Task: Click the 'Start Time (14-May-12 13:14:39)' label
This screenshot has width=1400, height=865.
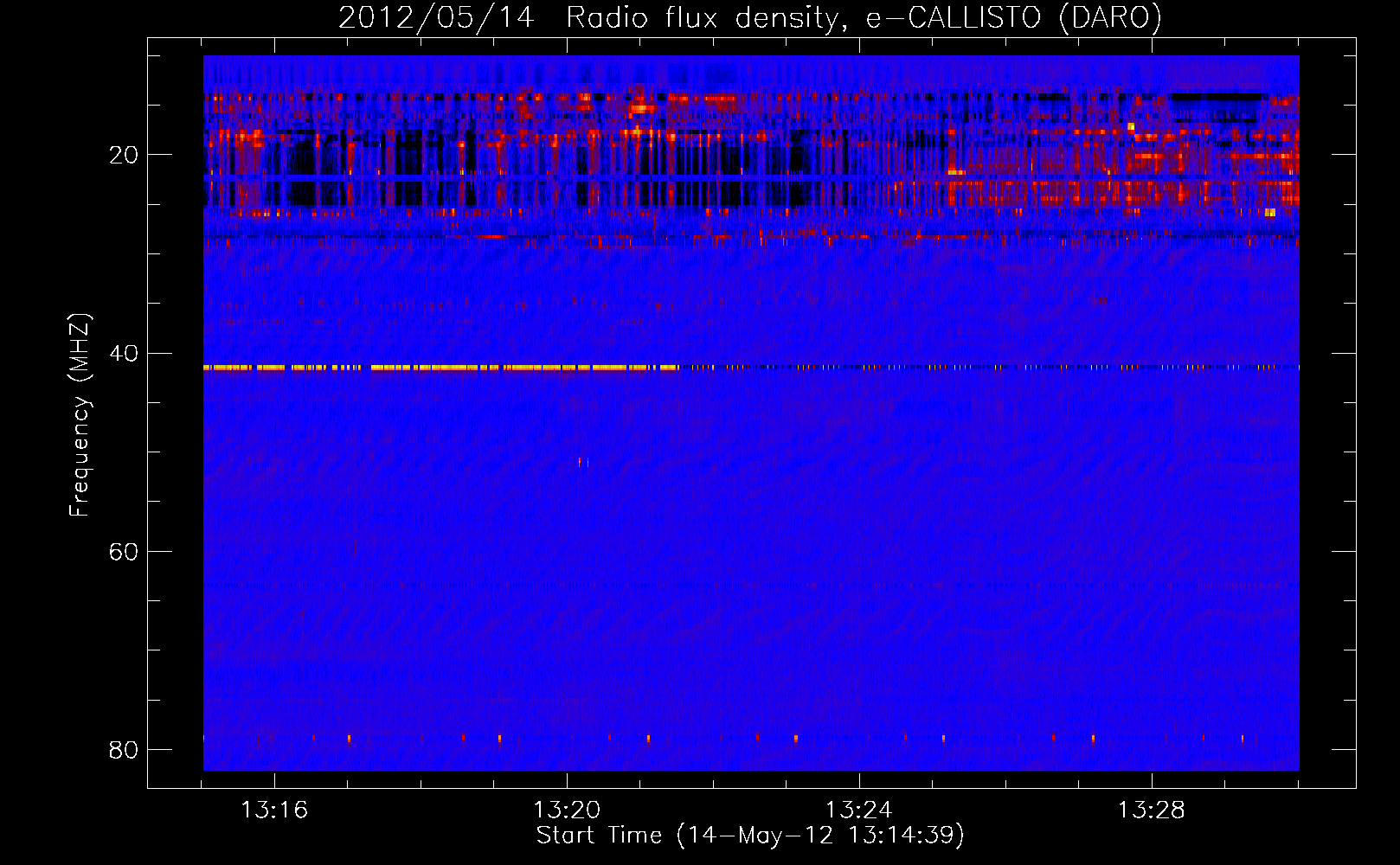Action: click(750, 836)
